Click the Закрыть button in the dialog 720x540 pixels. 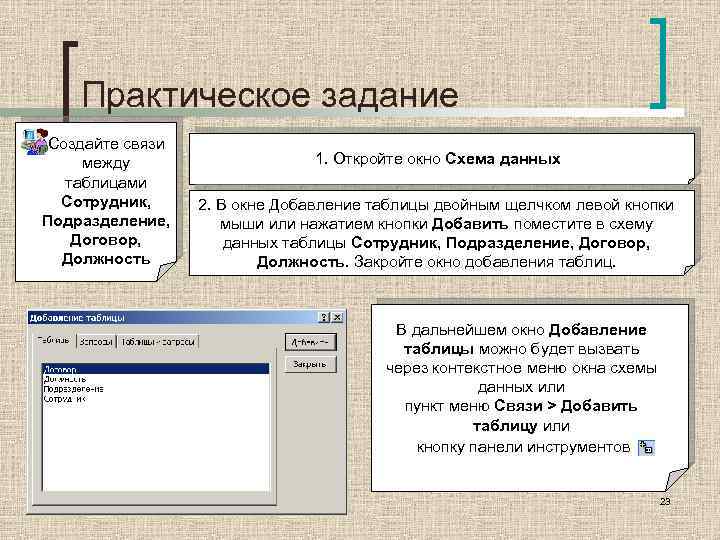(x=310, y=365)
